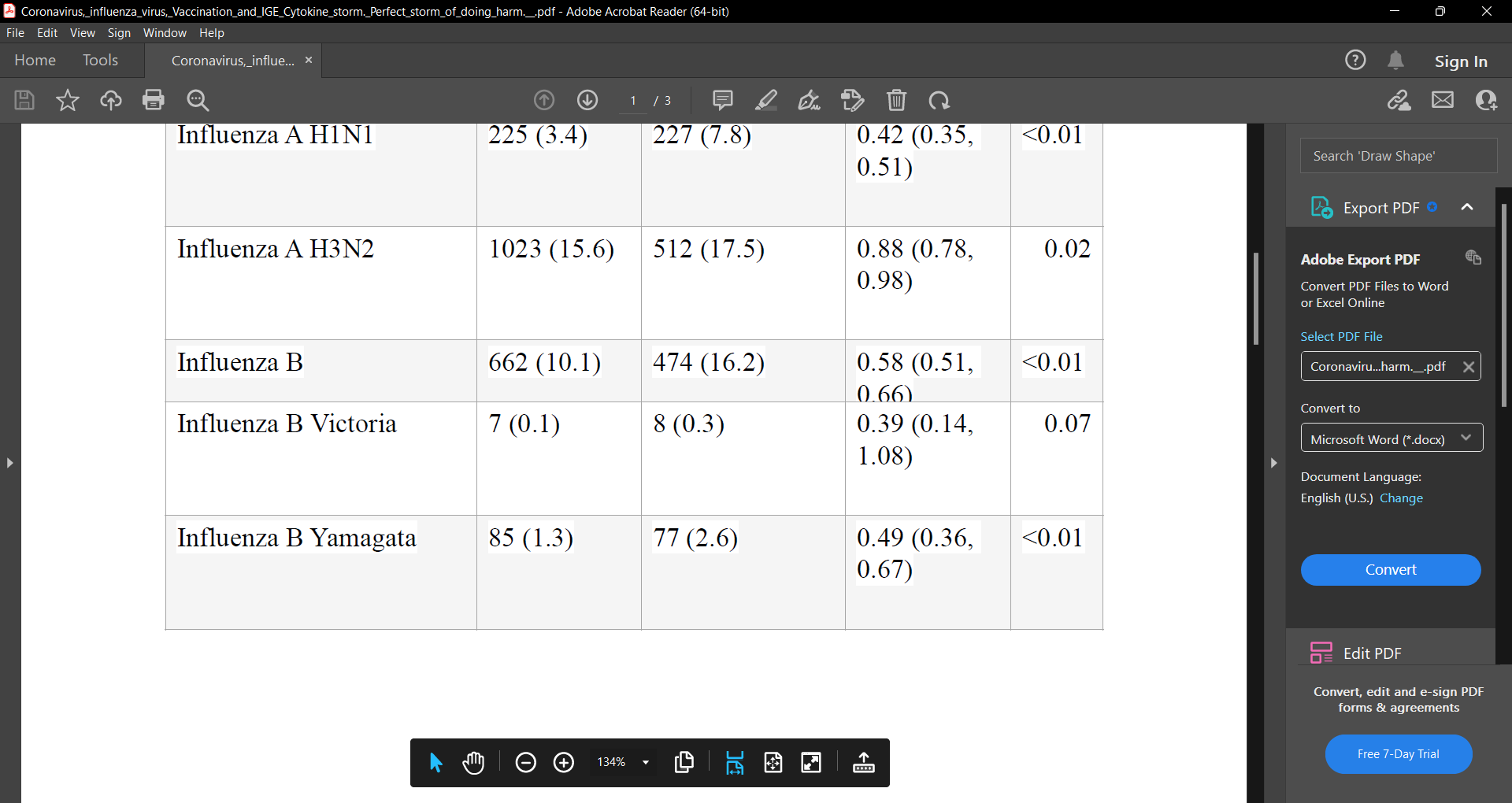
Task: Share a link using the link icon
Action: [1399, 100]
